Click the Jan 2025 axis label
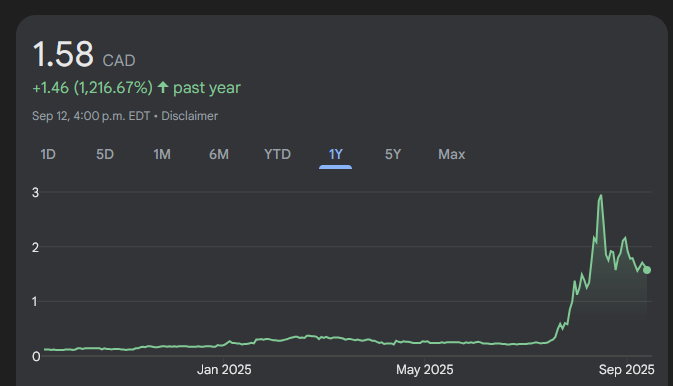 (224, 370)
